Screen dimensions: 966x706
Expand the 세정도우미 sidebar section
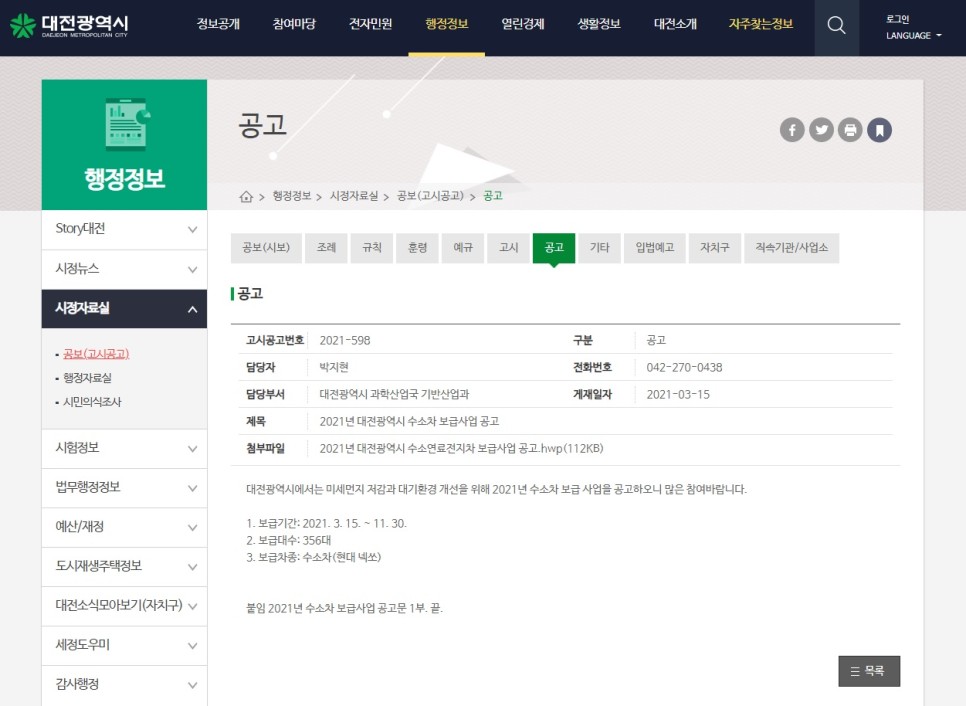pyautogui.click(x=124, y=646)
